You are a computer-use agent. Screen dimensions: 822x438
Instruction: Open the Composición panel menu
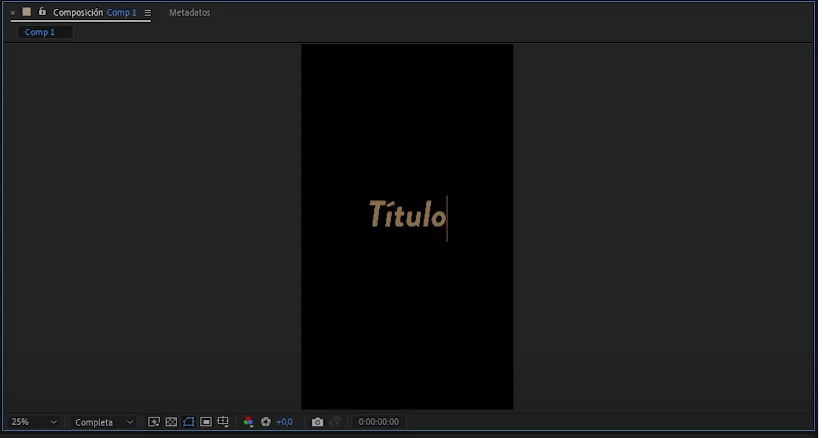click(x=148, y=13)
